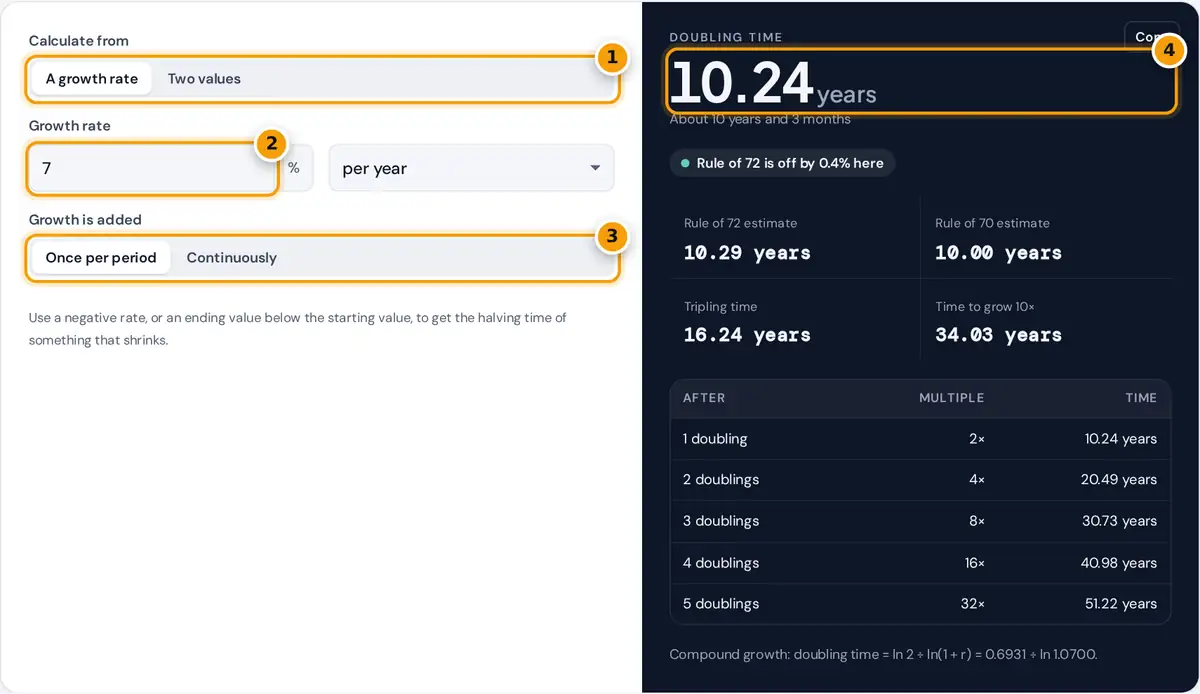This screenshot has height=694, width=1200.
Task: Click the '5 doublings' table row label
Action: click(721, 604)
